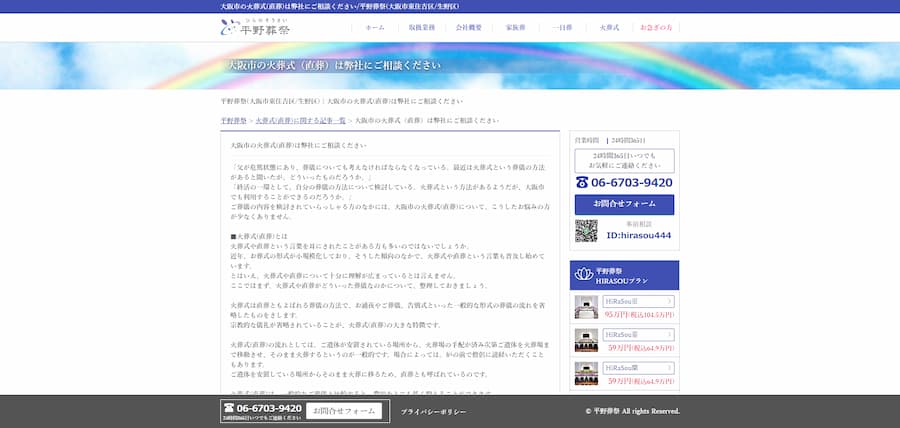The width and height of the screenshot is (900, 428).
Task: Go to the 会社概要 page
Action: pos(468,28)
